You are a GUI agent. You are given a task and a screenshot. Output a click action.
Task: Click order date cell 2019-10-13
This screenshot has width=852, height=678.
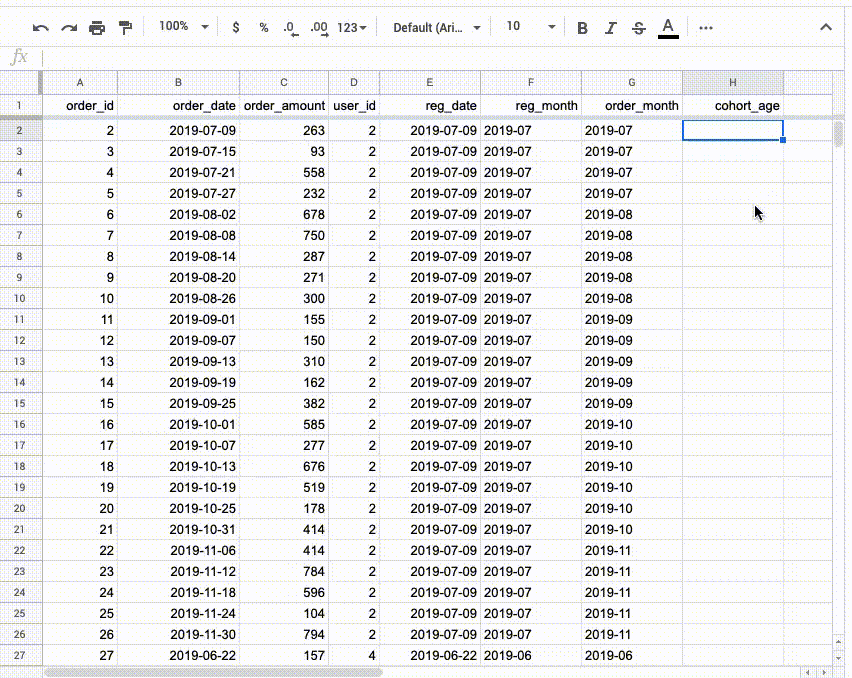click(178, 467)
